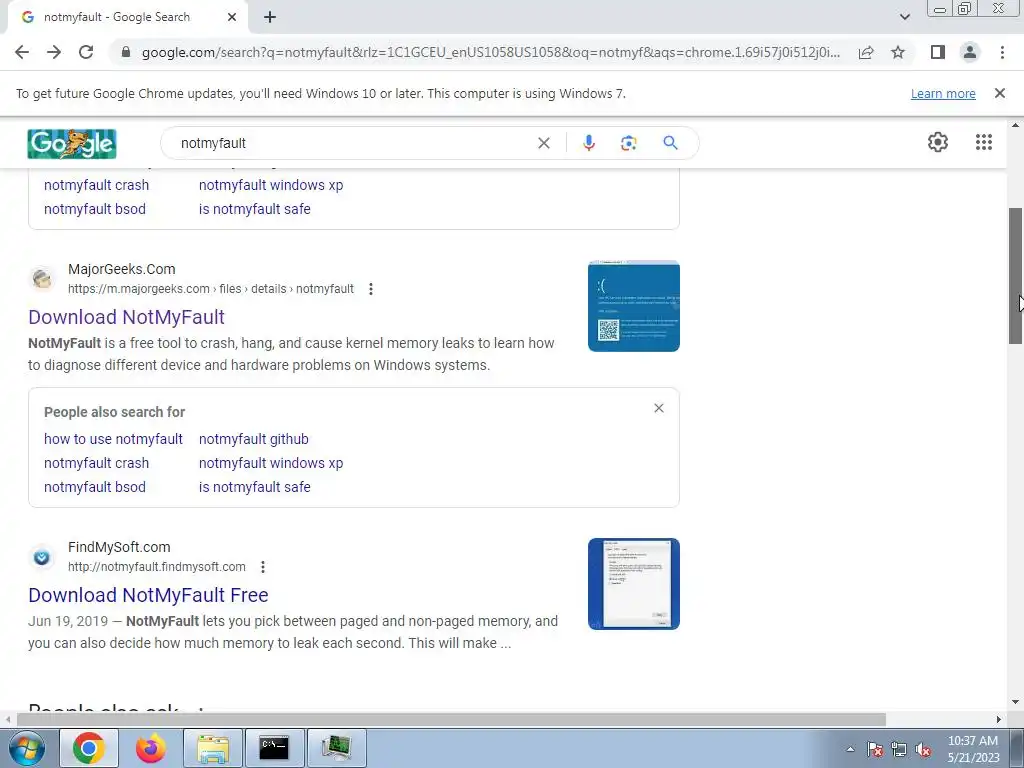Open the Command Prompt taskbar button
This screenshot has height=768, width=1024.
pos(274,748)
